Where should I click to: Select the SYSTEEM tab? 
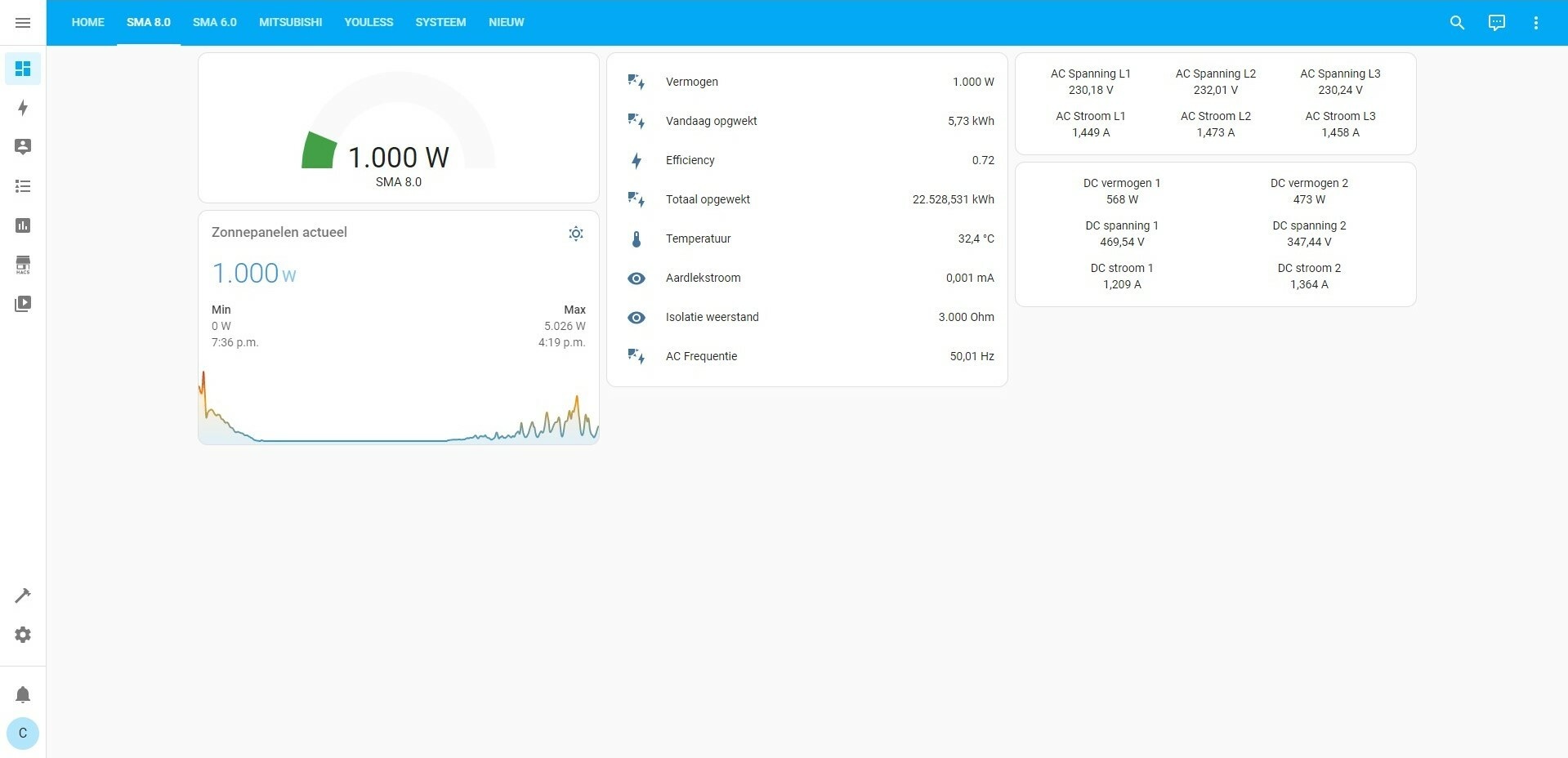coord(440,23)
